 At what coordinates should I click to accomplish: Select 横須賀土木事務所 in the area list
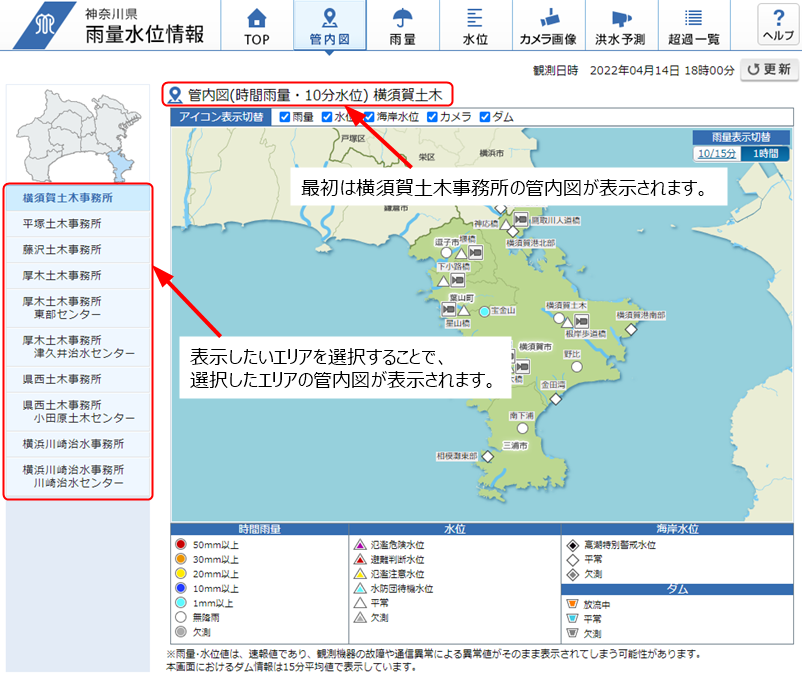(78, 198)
